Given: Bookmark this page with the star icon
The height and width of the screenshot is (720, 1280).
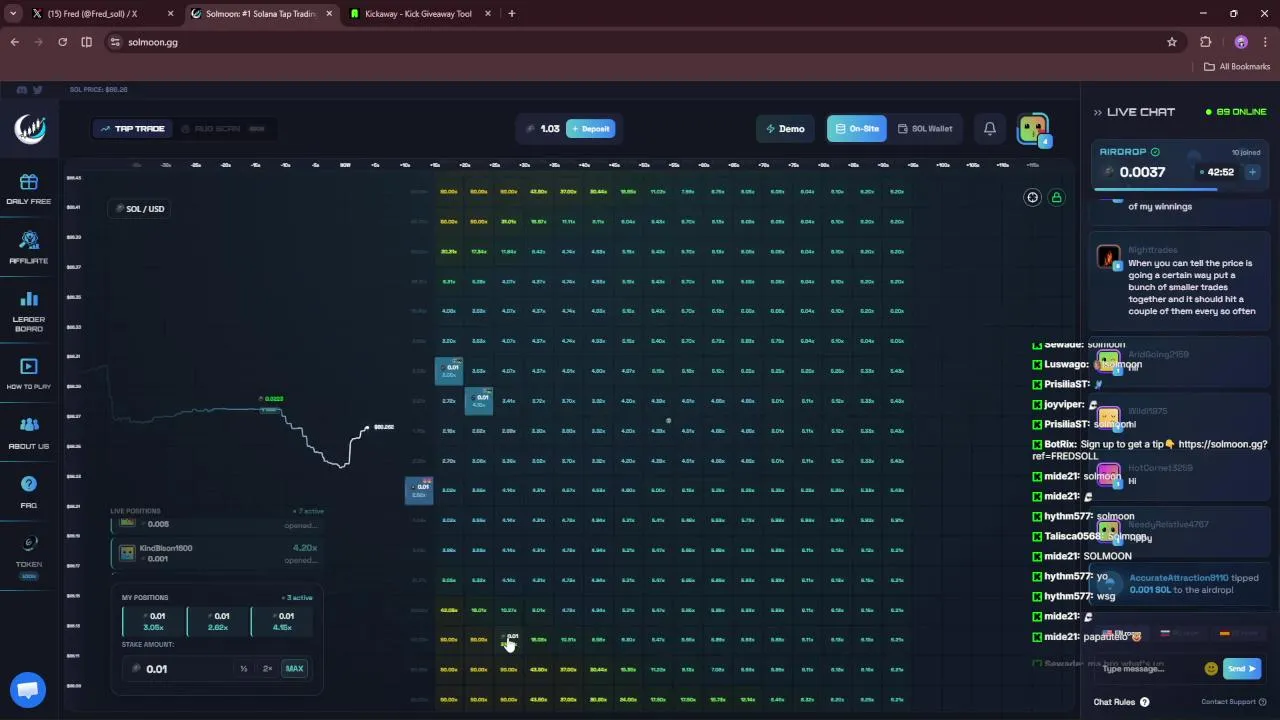Looking at the screenshot, I should (x=1172, y=42).
